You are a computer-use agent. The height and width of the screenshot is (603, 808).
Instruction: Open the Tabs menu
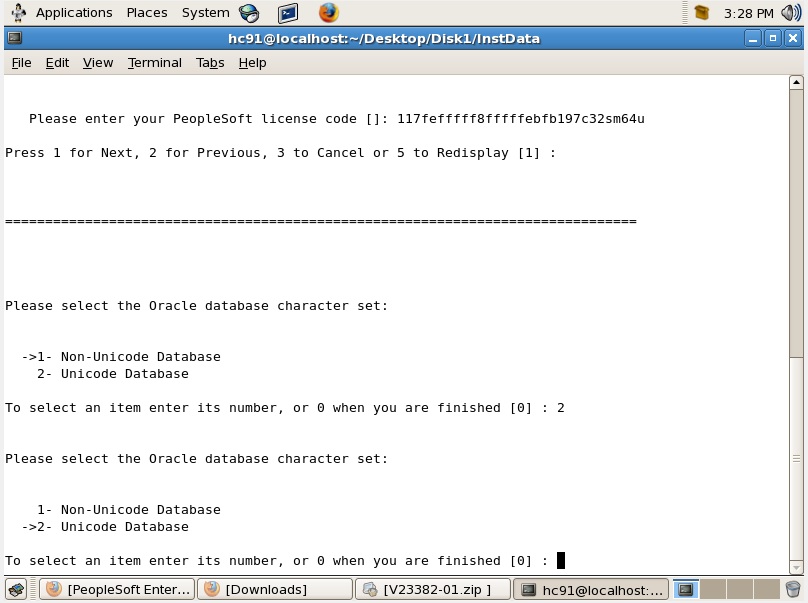210,62
